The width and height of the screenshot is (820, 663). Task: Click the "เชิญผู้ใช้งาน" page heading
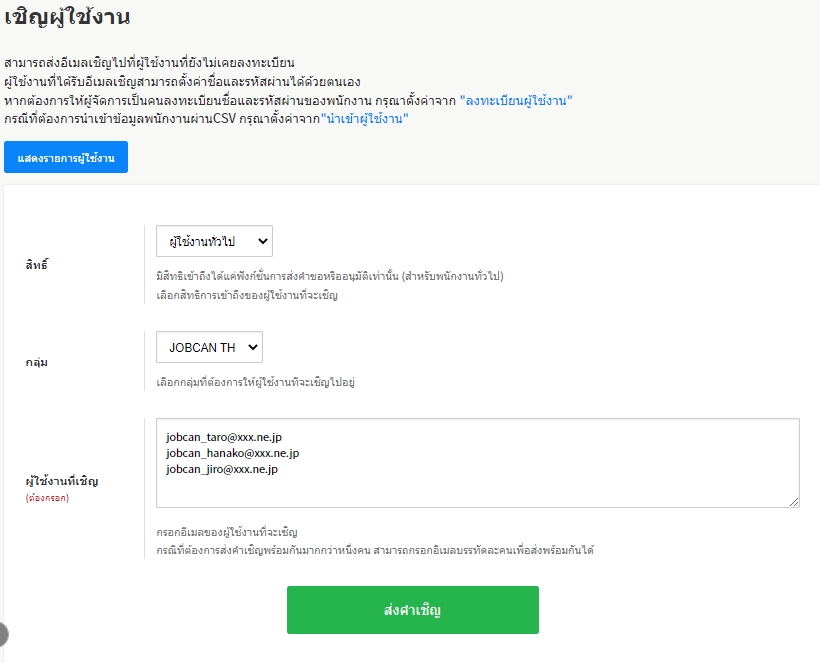coord(67,17)
